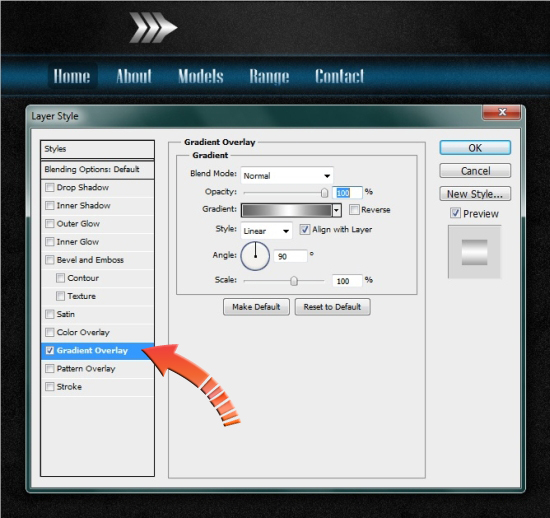This screenshot has width=550, height=518.
Task: Click the chevron arrows logo icon
Action: pos(153,27)
